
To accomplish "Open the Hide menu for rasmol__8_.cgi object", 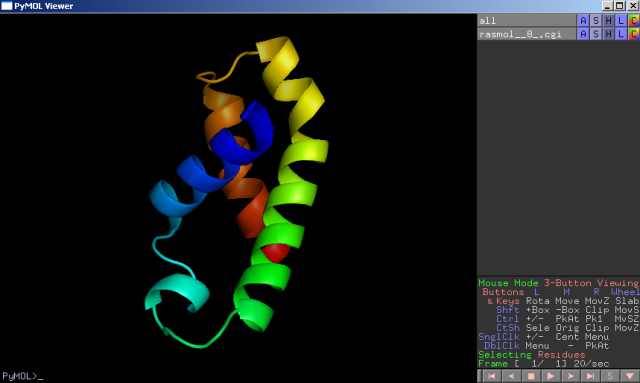I will 608,34.
